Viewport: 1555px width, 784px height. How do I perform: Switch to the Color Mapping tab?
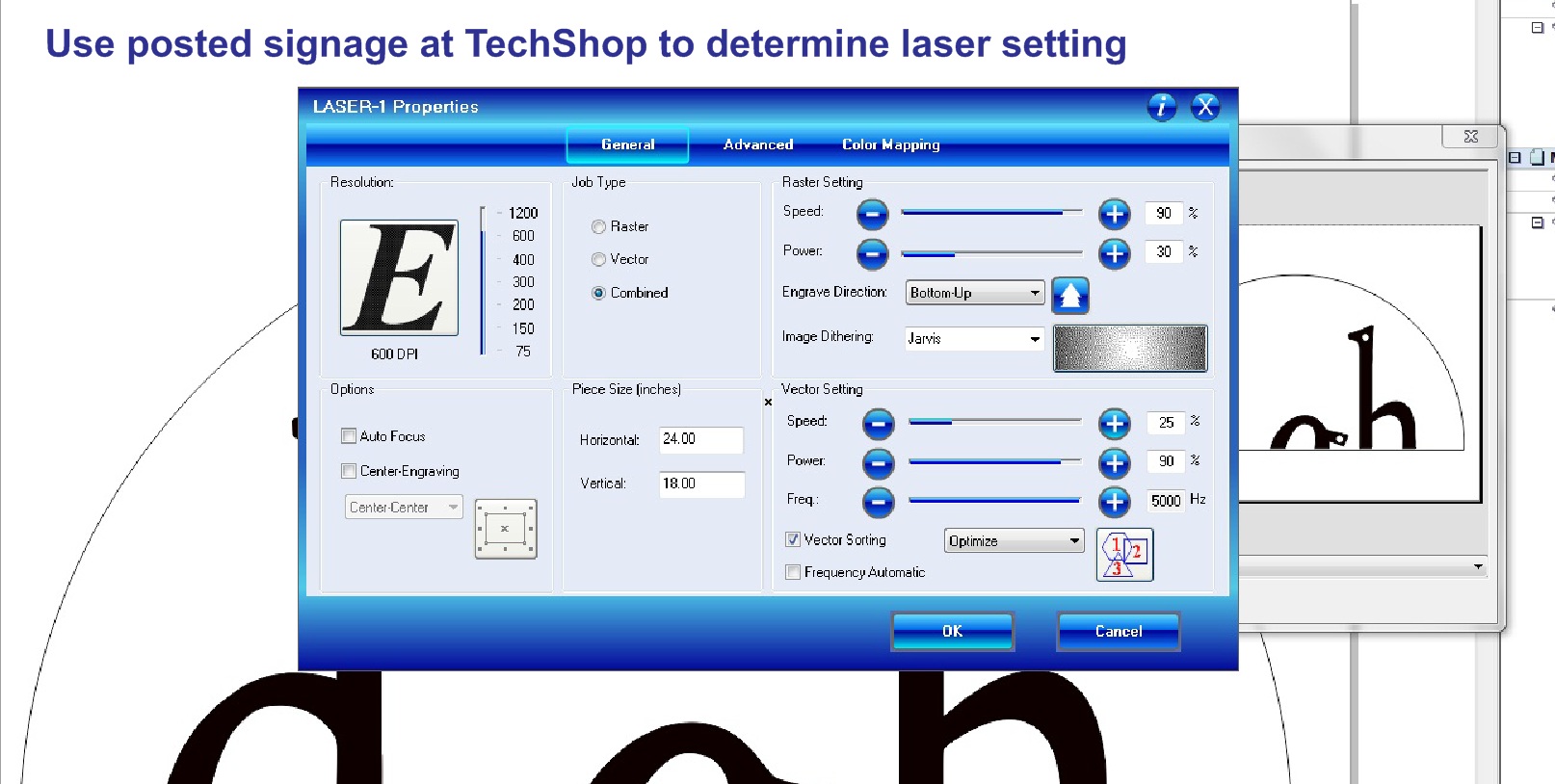click(890, 144)
